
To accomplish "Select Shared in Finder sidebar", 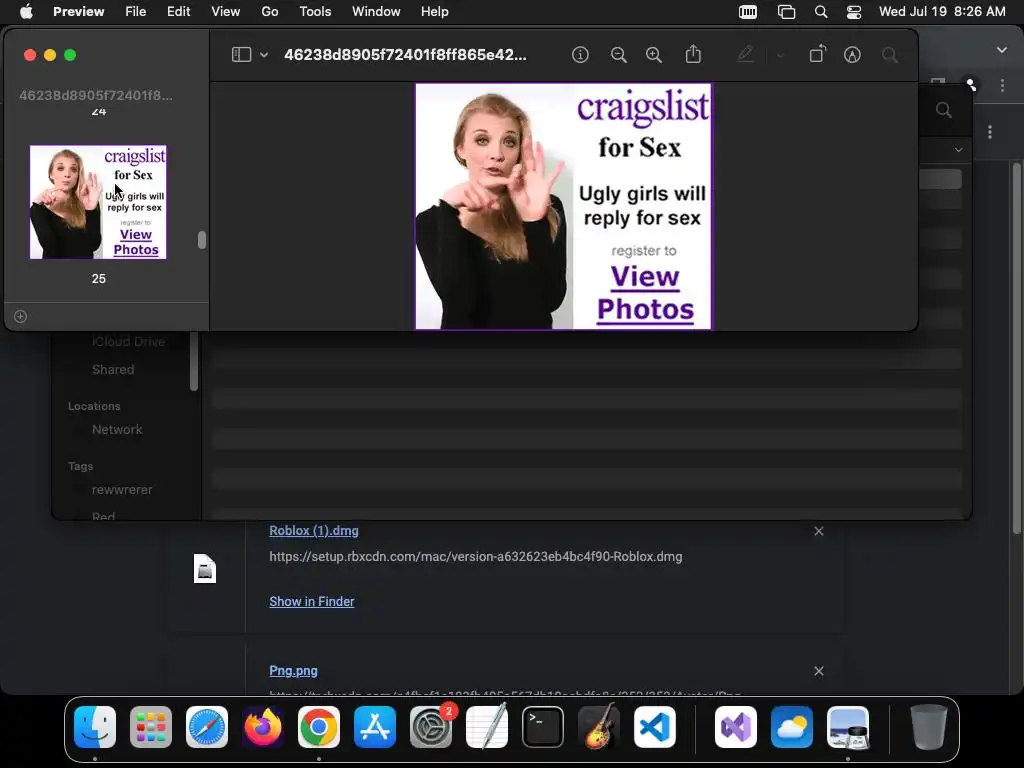I will tap(113, 369).
